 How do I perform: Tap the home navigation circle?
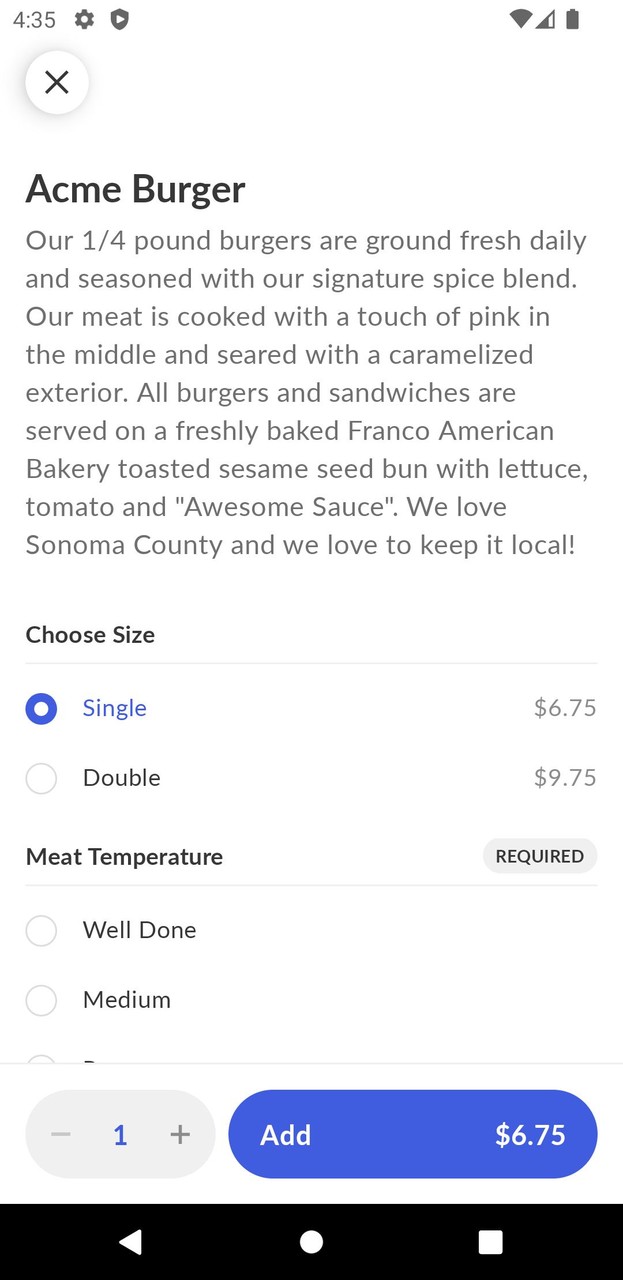(311, 1242)
